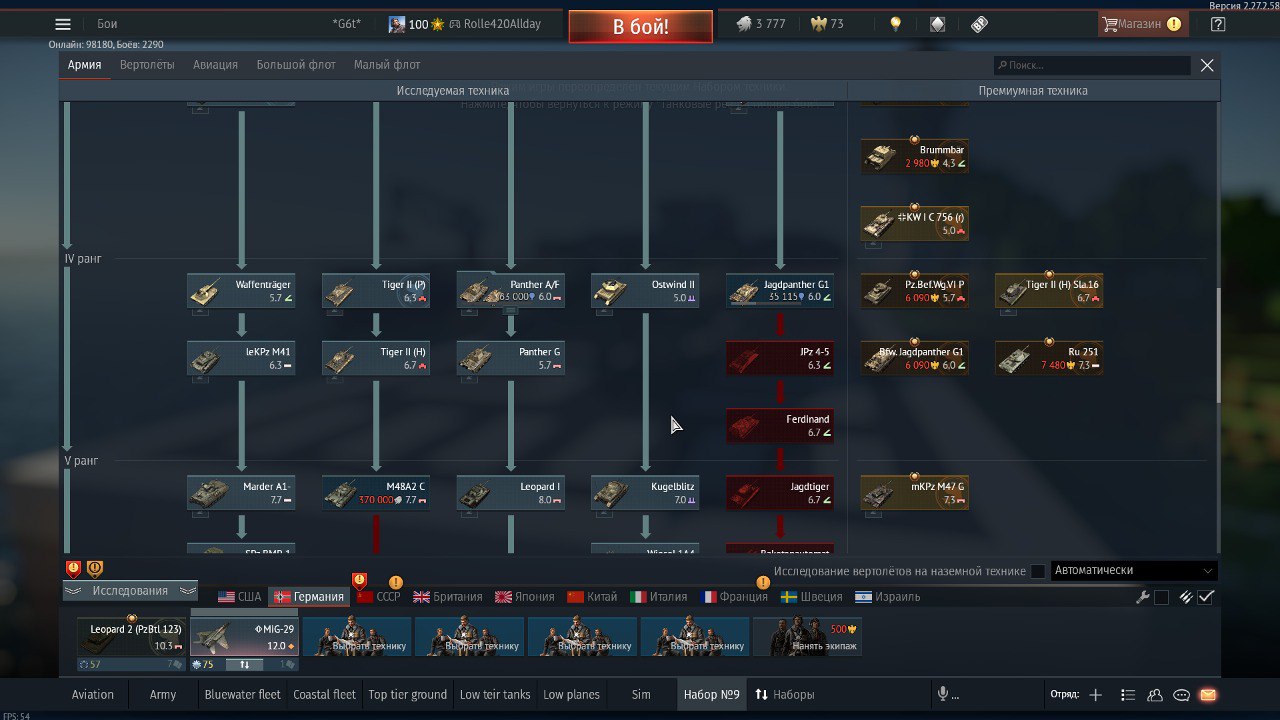
Task: Select the M48A2 C vehicle card
Action: (376, 492)
